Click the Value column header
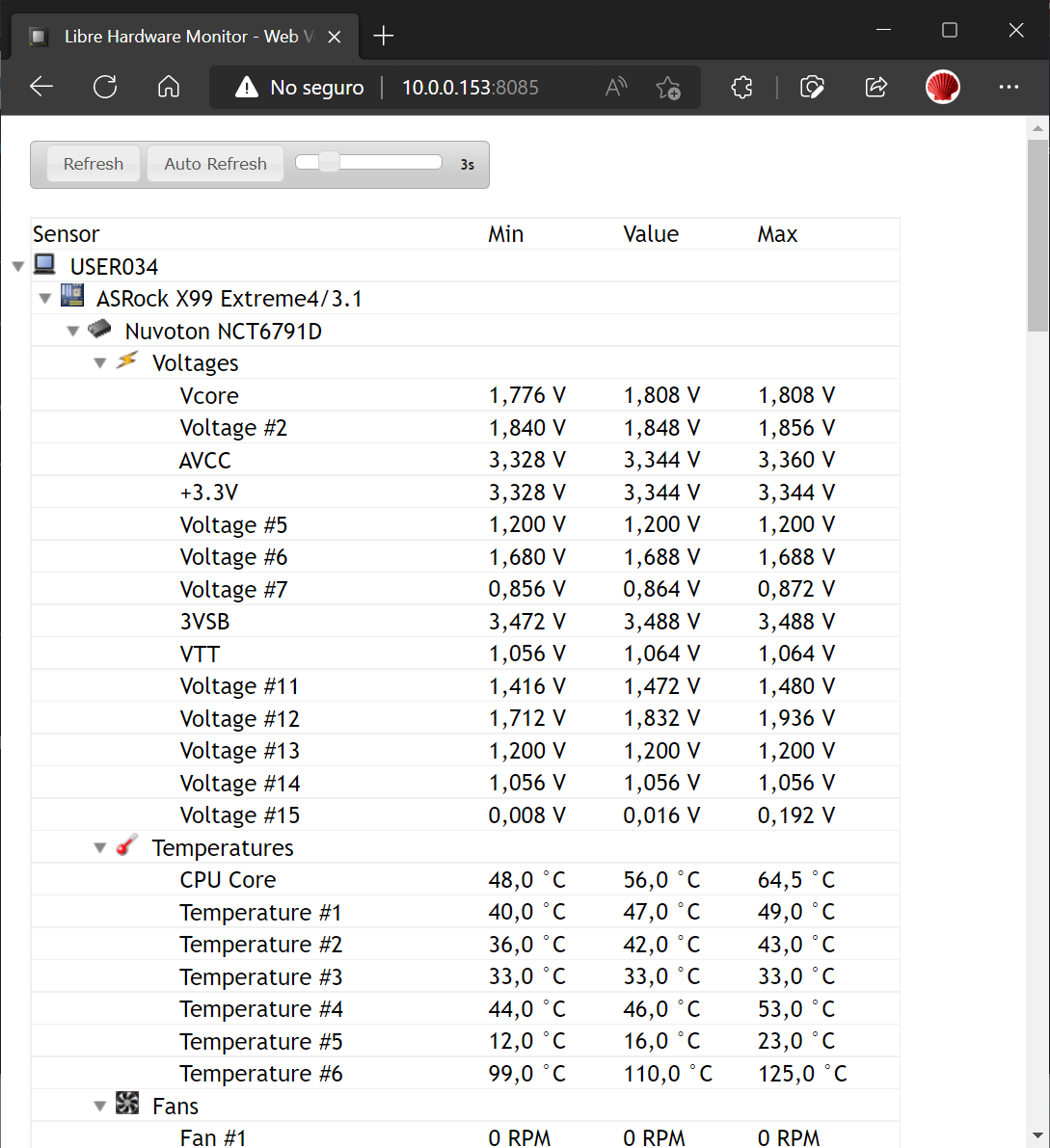 tap(651, 234)
